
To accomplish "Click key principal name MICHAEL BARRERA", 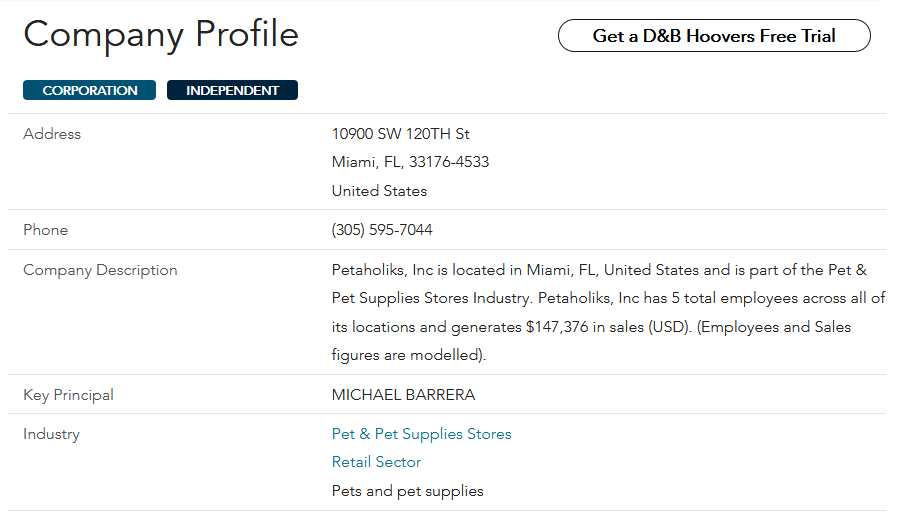I will pos(403,395).
